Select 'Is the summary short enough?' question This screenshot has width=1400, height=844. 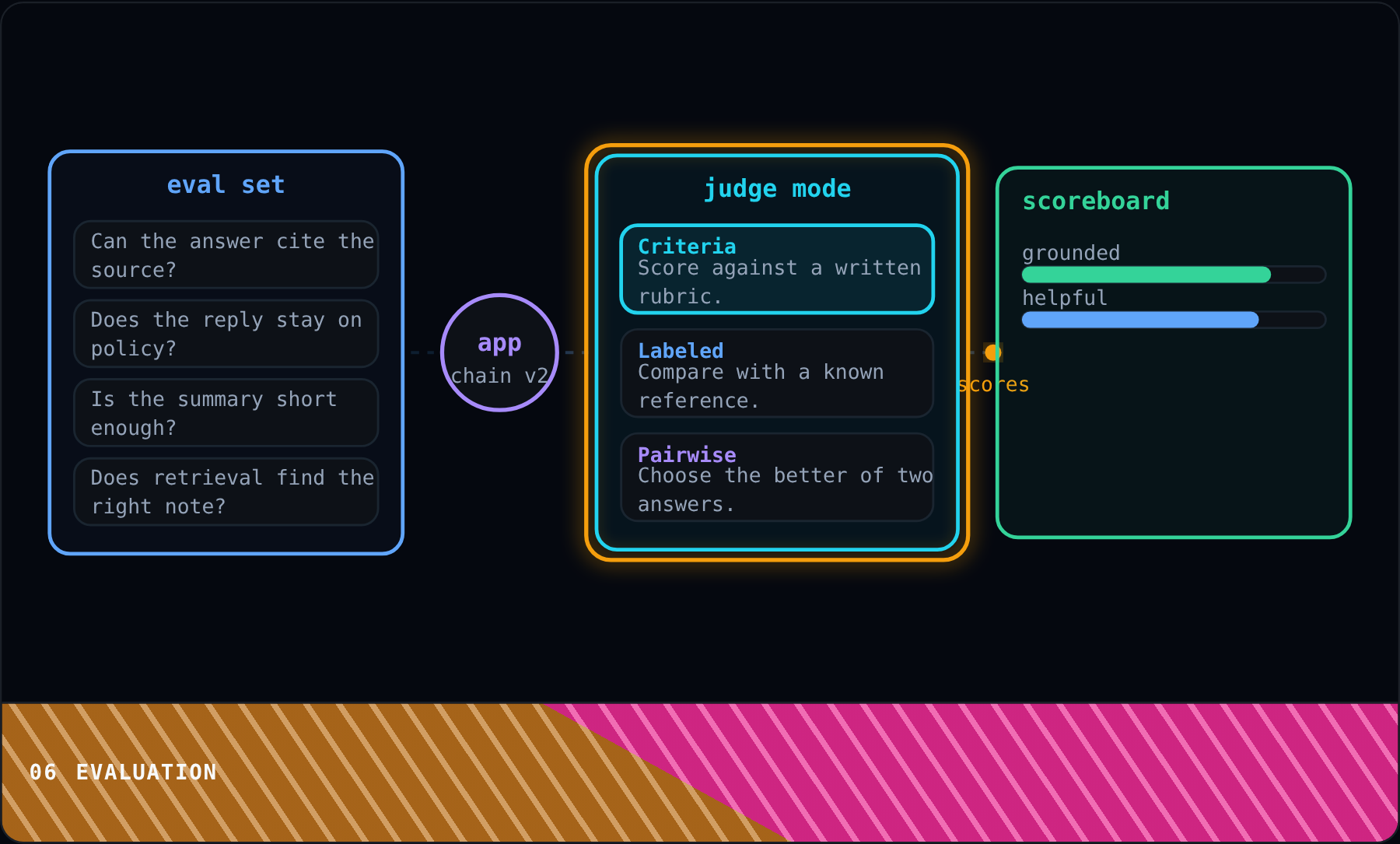[x=226, y=412]
